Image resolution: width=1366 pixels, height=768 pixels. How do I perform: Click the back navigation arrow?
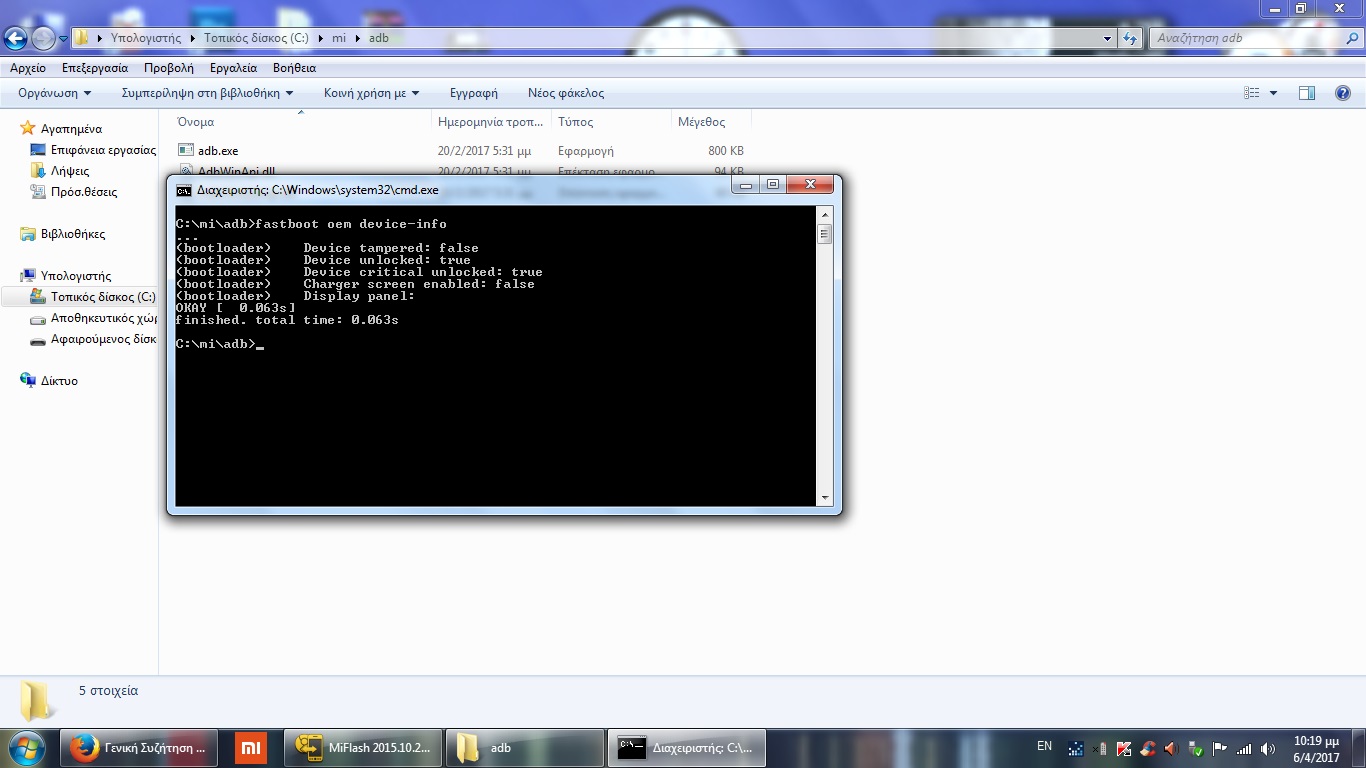tap(16, 39)
